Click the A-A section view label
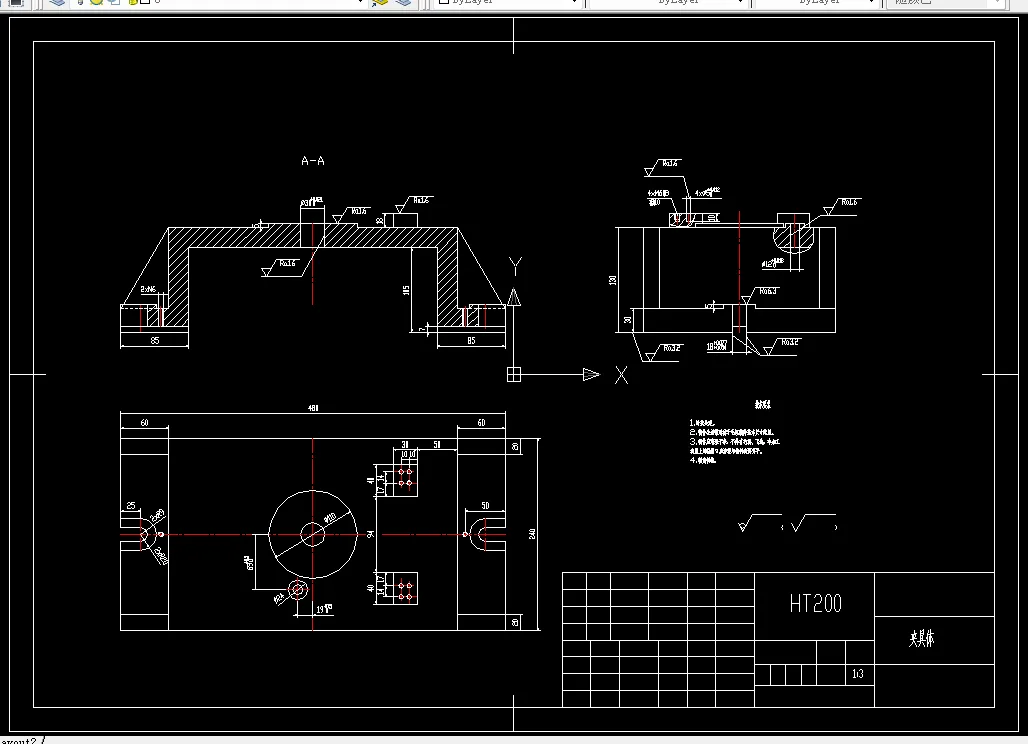The image size is (1028, 744). click(x=313, y=161)
